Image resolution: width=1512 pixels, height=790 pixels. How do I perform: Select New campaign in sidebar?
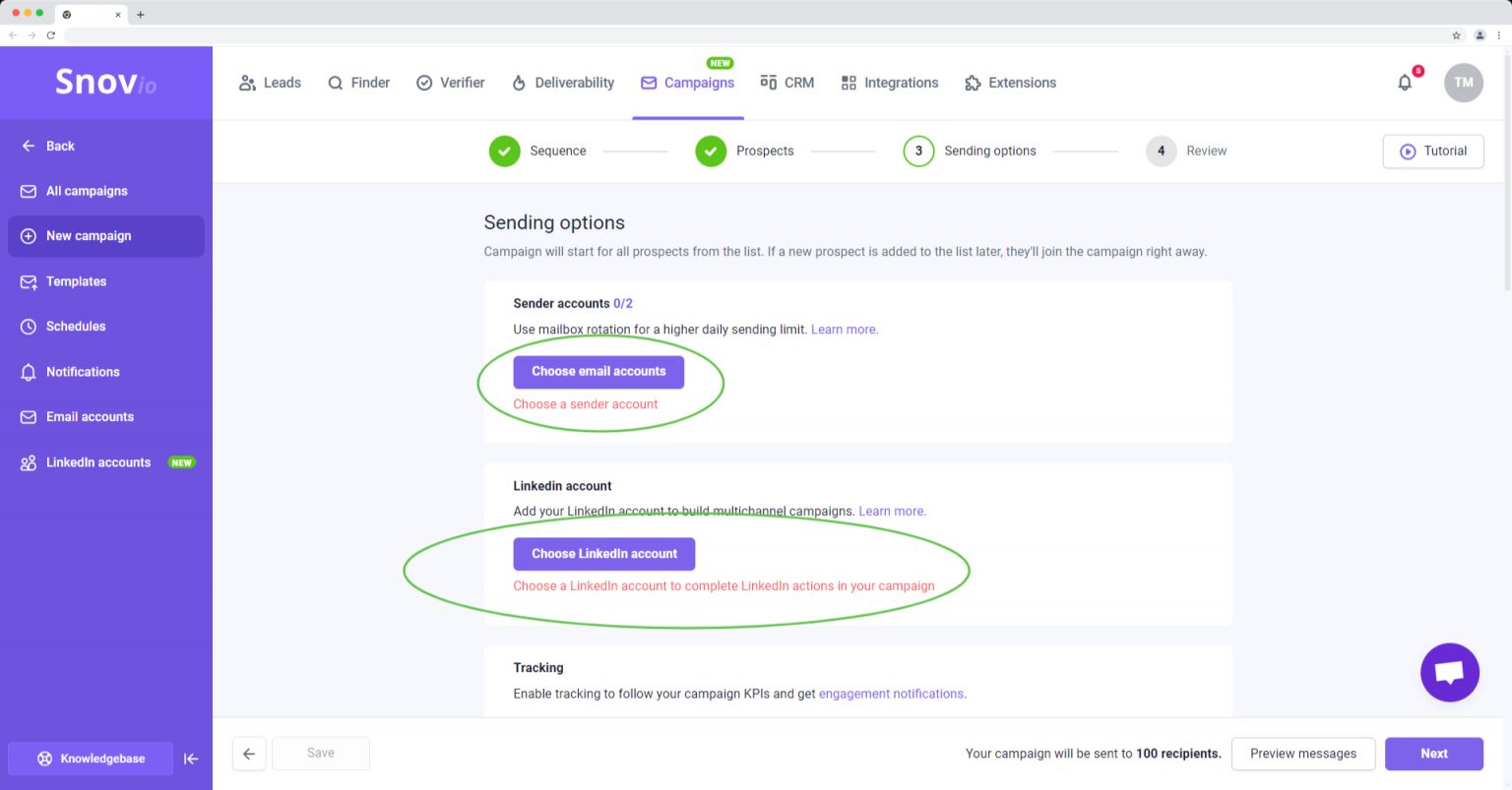coord(106,236)
